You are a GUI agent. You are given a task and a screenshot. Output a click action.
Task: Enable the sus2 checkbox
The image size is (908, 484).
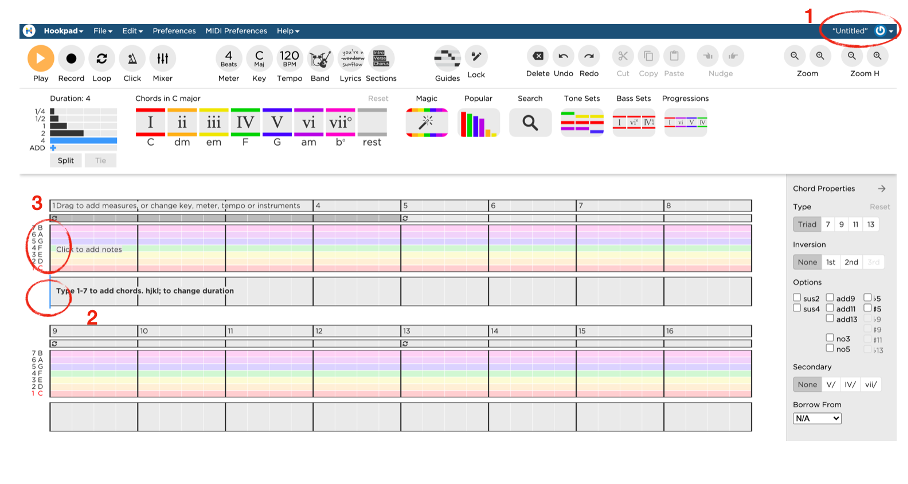pyautogui.click(x=798, y=298)
